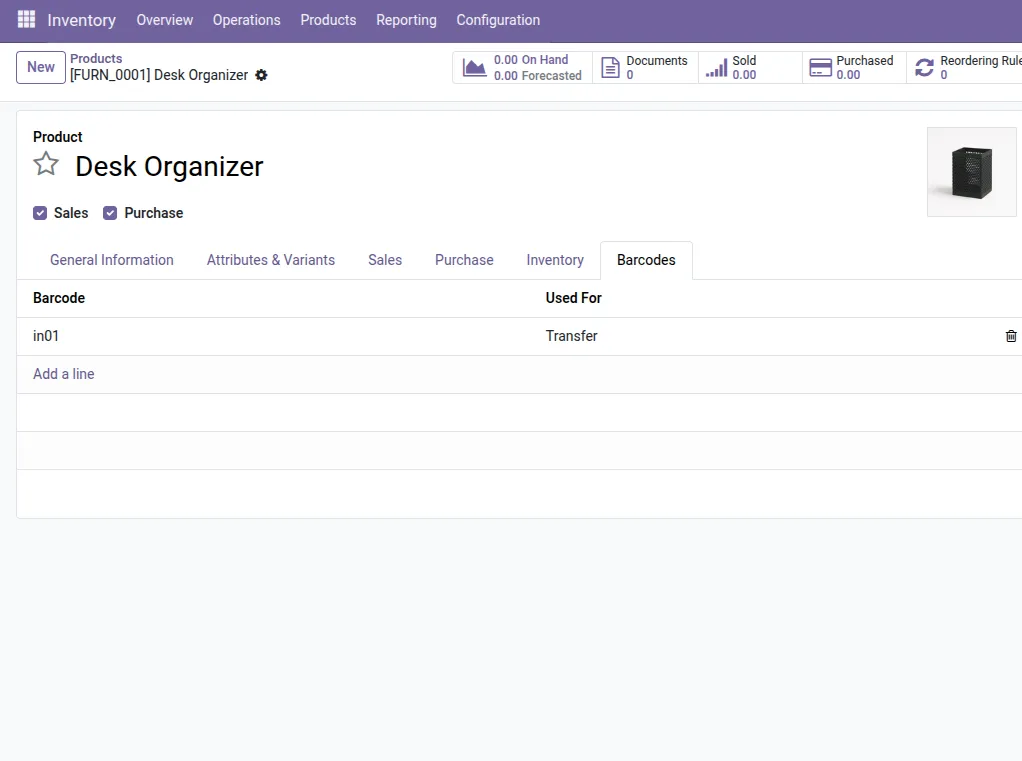The image size is (1022, 761).
Task: Open the apps grid menu icon
Action: coord(26,20)
